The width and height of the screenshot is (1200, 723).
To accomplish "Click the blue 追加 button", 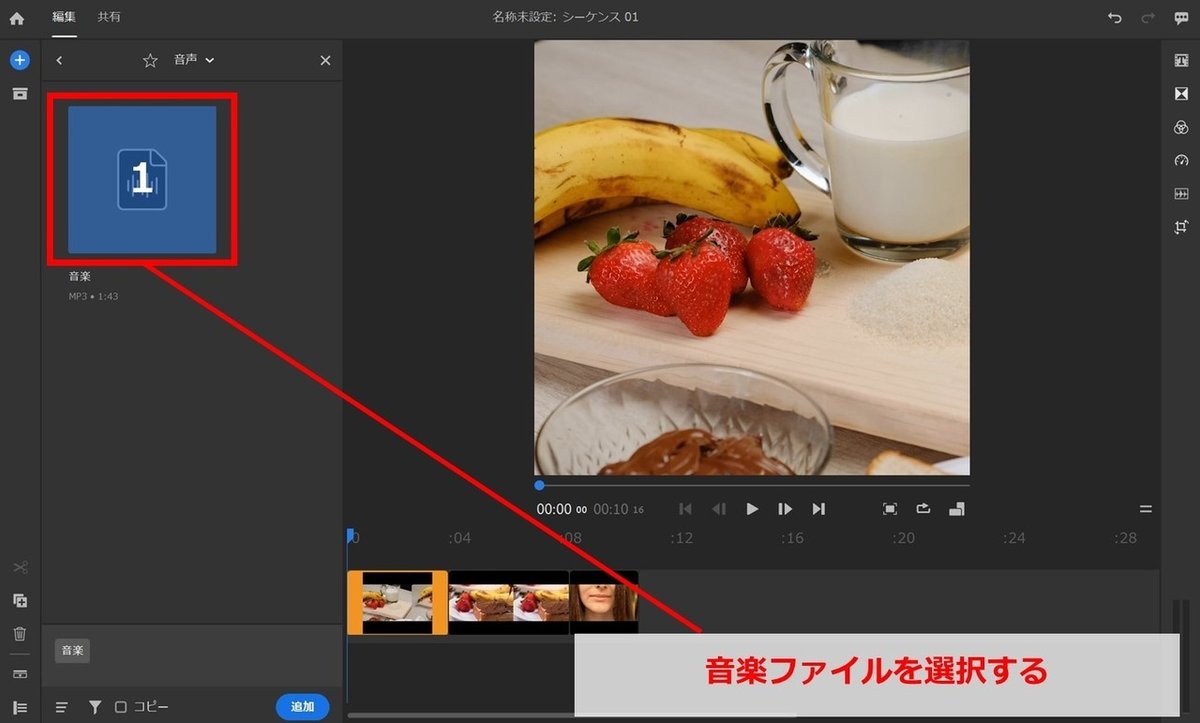I will click(x=302, y=707).
